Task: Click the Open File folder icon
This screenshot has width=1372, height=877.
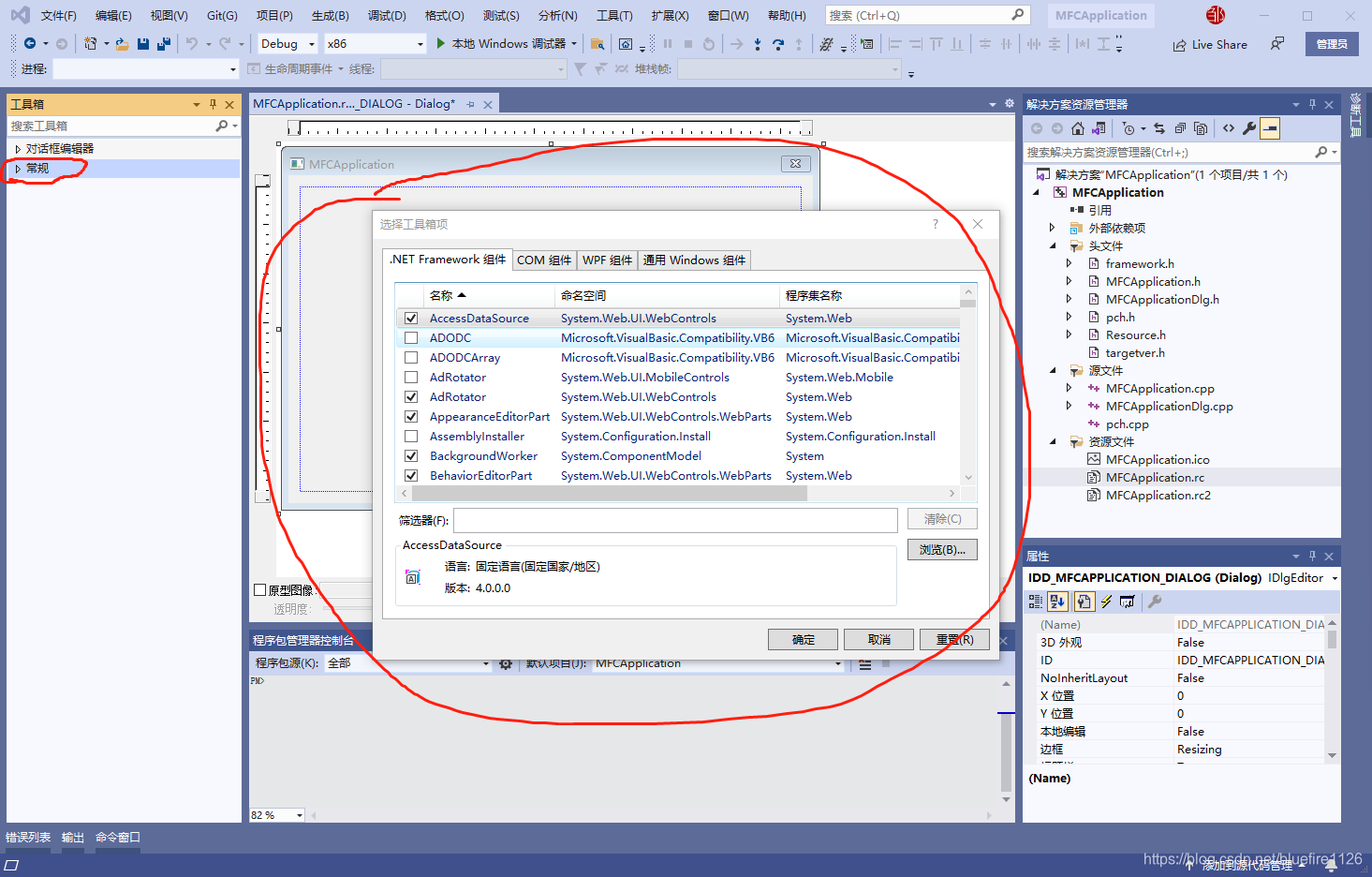Action: pos(122,44)
